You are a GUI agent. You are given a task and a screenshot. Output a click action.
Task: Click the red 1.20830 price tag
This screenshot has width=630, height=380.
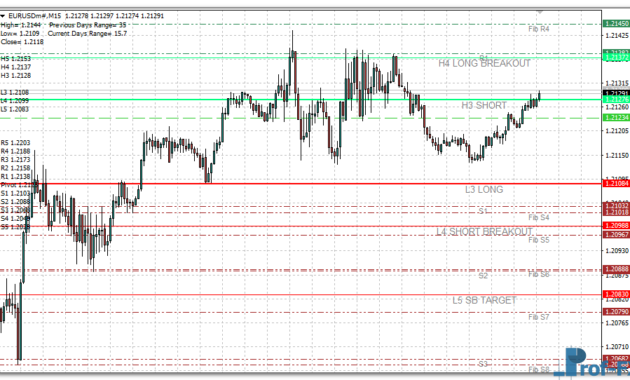[616, 294]
